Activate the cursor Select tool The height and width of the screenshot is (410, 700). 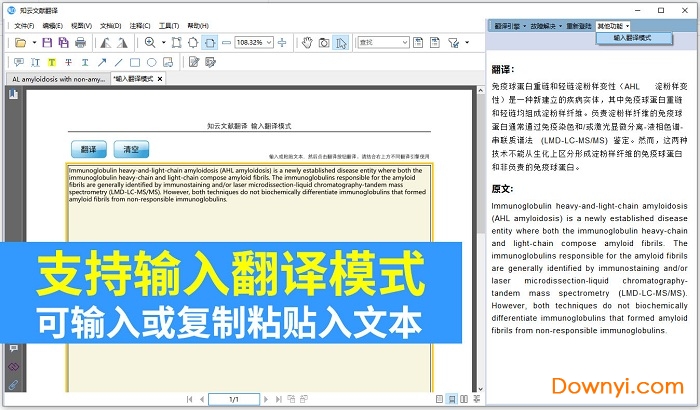point(341,43)
